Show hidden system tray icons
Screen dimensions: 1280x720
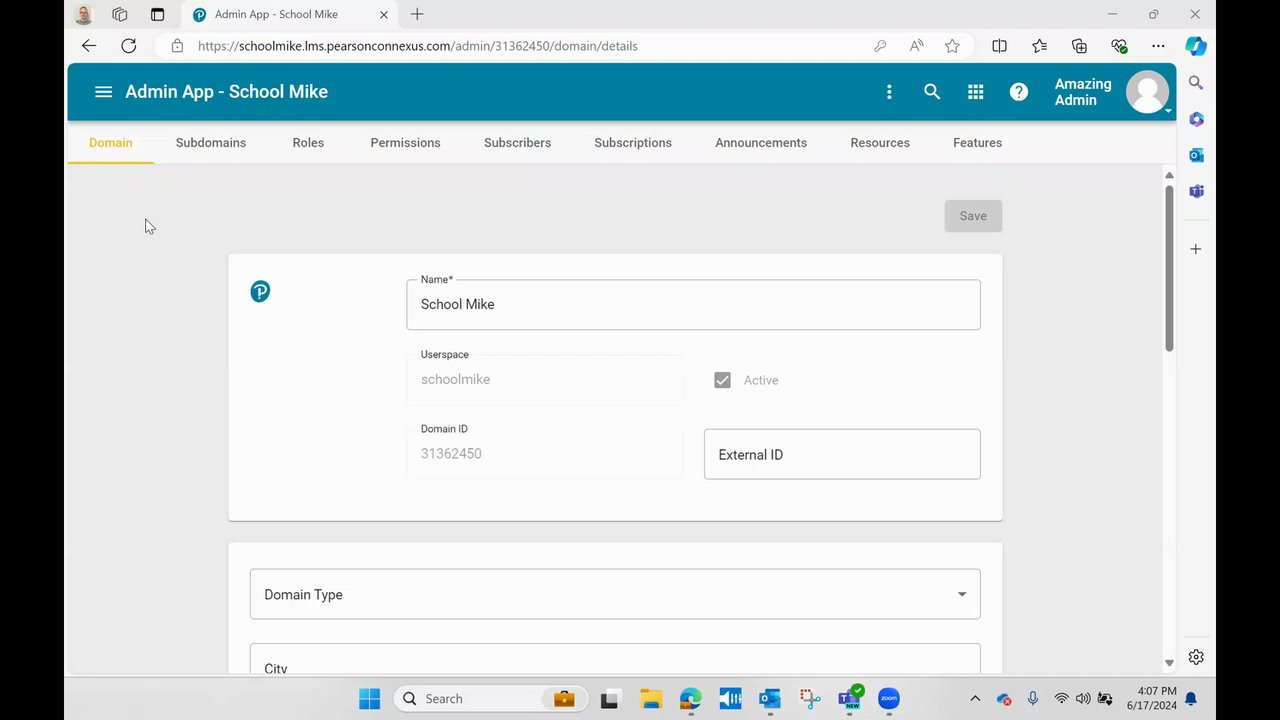point(975,699)
